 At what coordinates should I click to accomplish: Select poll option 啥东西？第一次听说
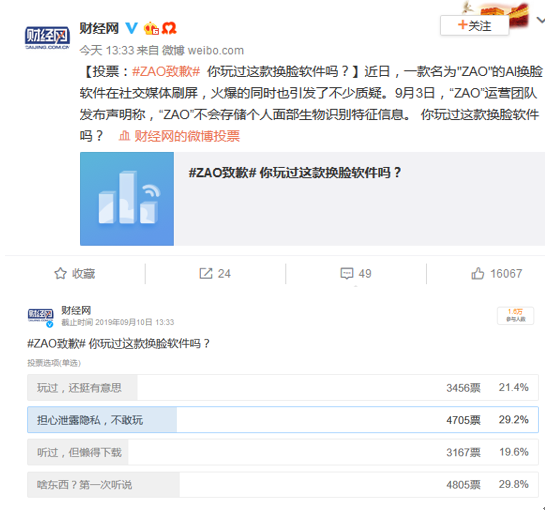tap(283, 485)
